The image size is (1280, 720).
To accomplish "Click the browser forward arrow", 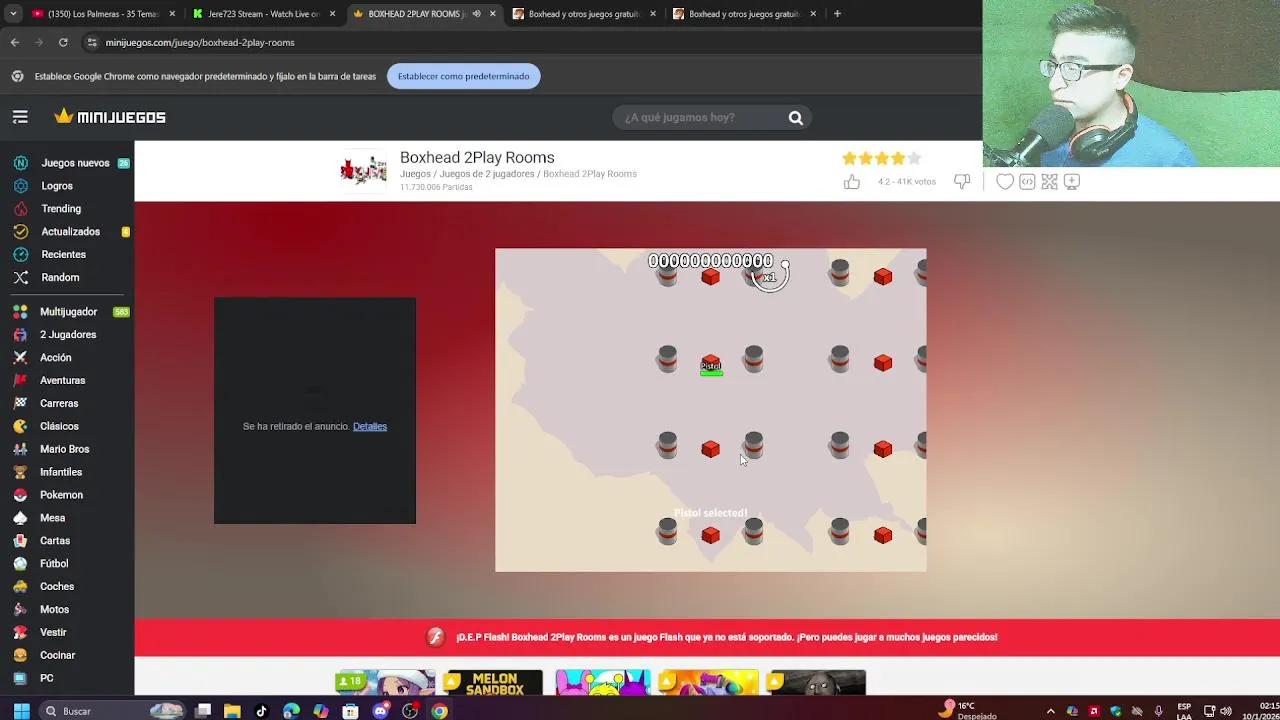I will pyautogui.click(x=39, y=42).
